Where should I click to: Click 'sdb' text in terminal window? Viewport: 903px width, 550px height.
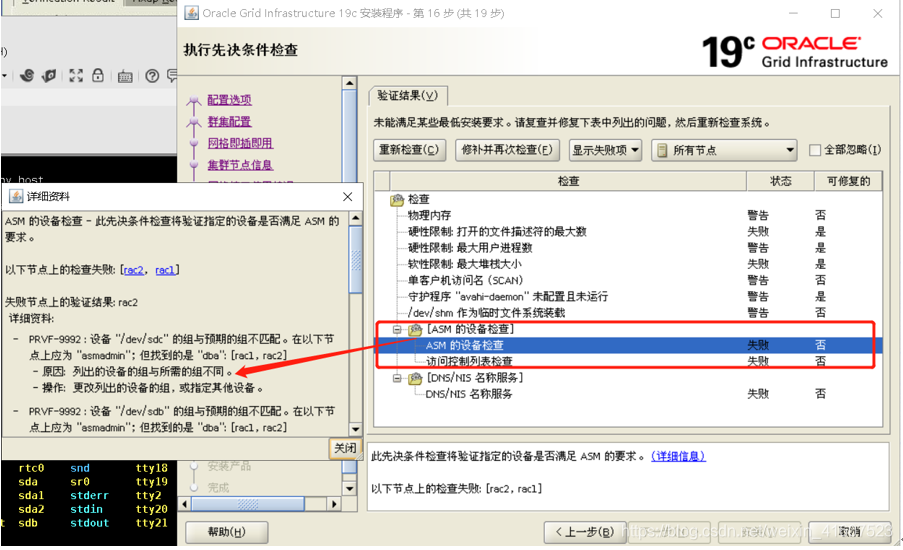28,523
